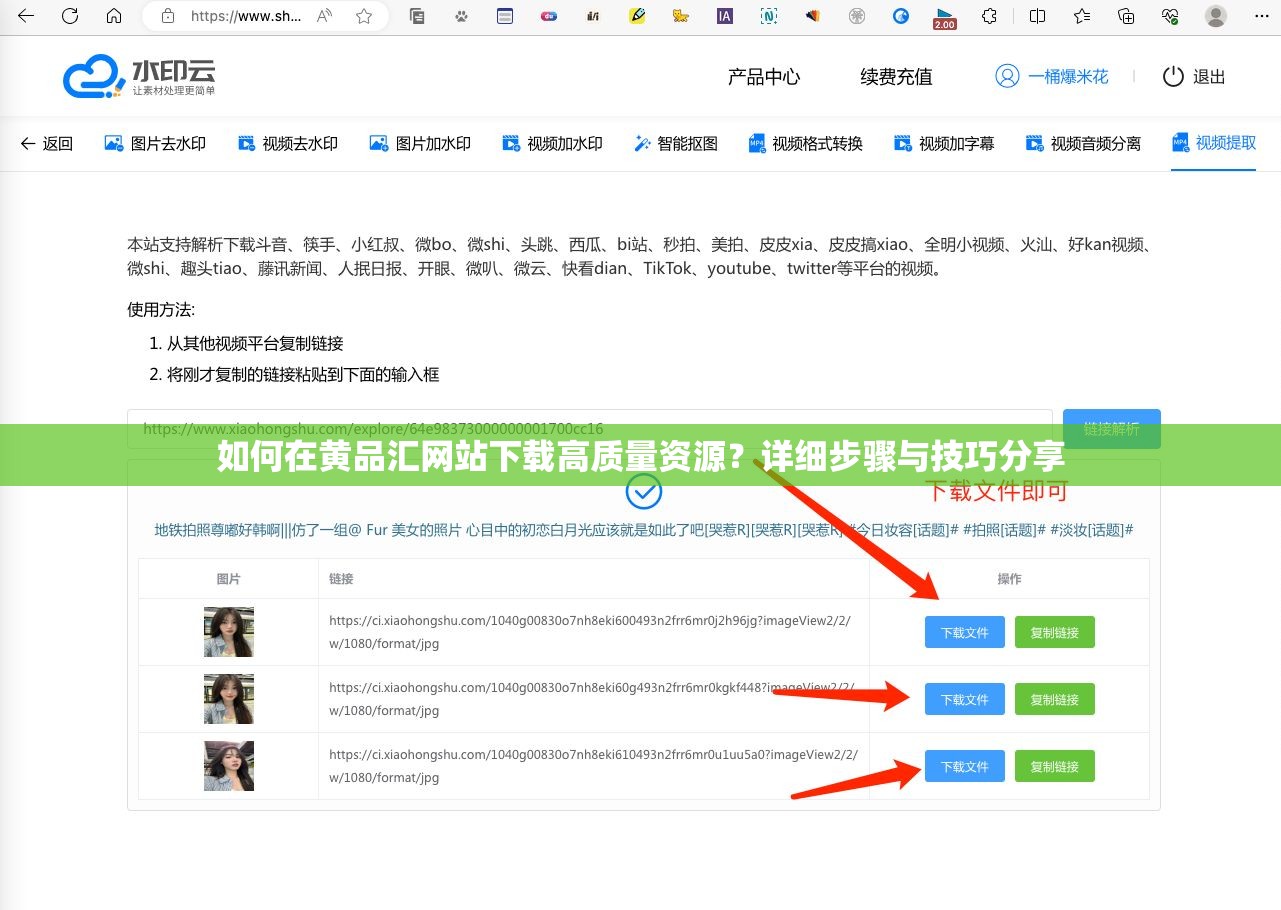Click the read aloud icon in the address bar
The image size is (1281, 910).
coord(324,16)
